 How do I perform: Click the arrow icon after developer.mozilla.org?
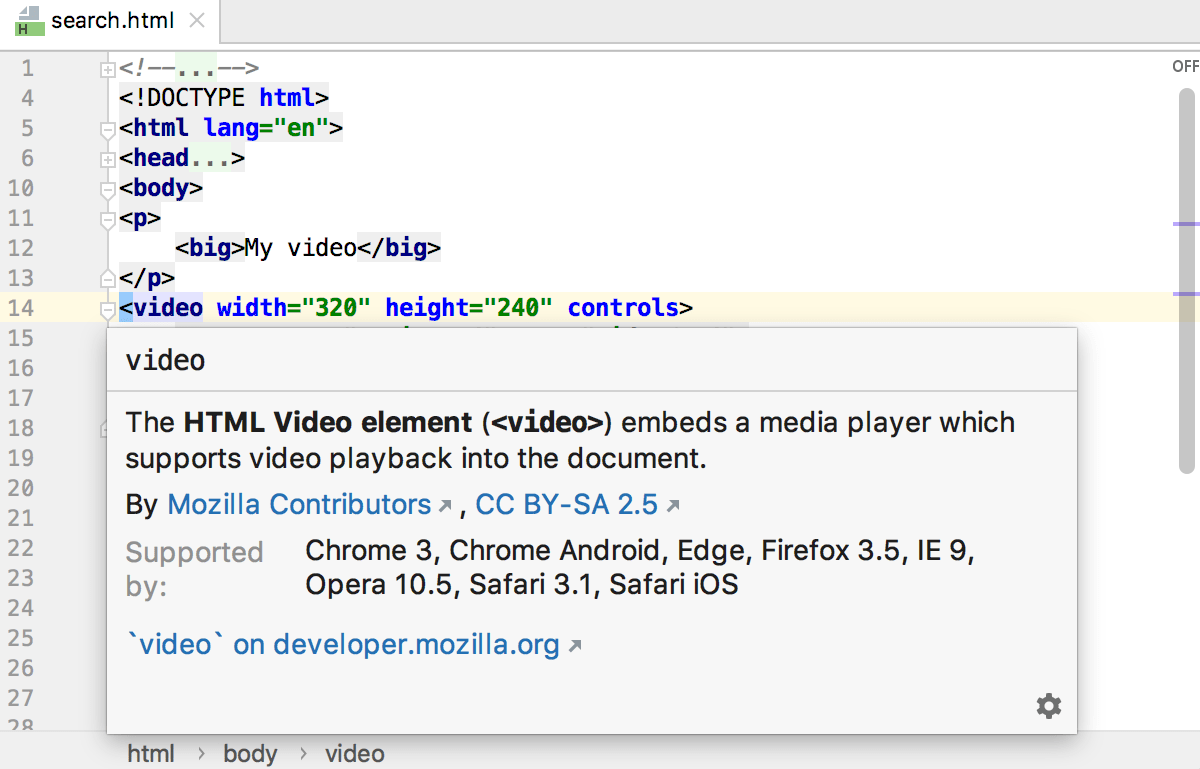pos(574,646)
